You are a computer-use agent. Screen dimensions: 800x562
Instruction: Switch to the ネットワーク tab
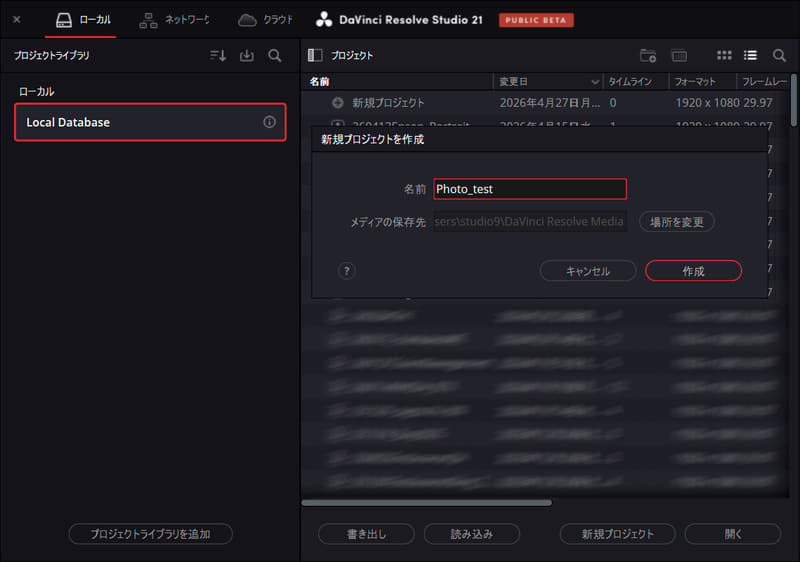click(x=174, y=20)
